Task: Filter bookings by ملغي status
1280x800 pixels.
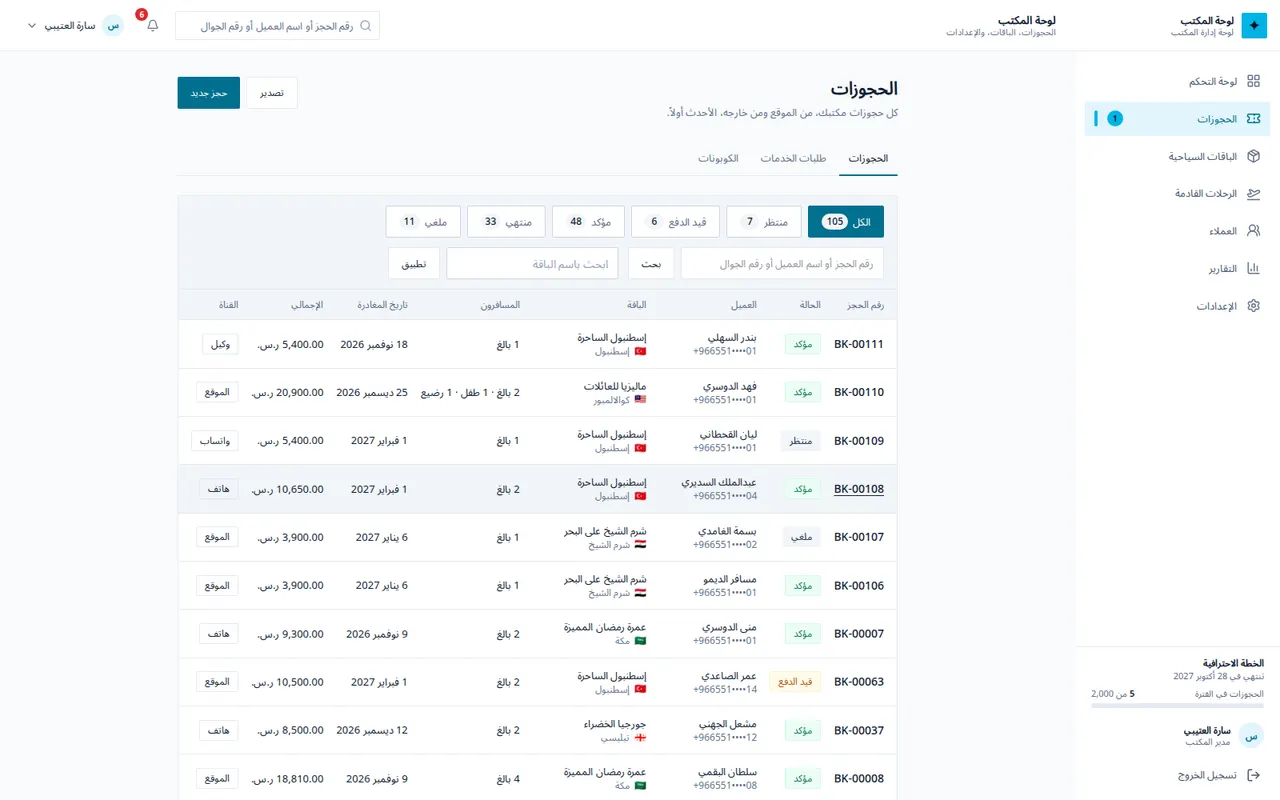Action: (x=423, y=222)
